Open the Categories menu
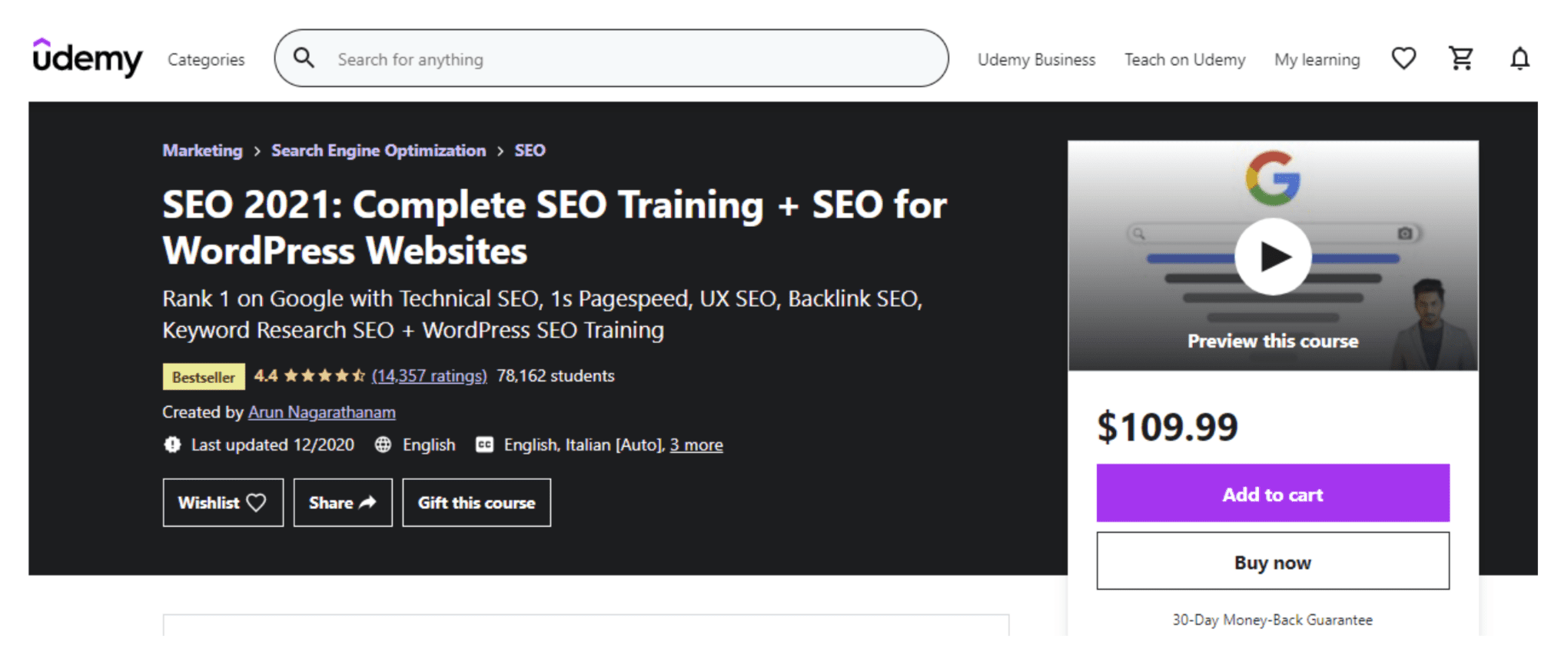The height and width of the screenshot is (666, 1568). click(206, 59)
